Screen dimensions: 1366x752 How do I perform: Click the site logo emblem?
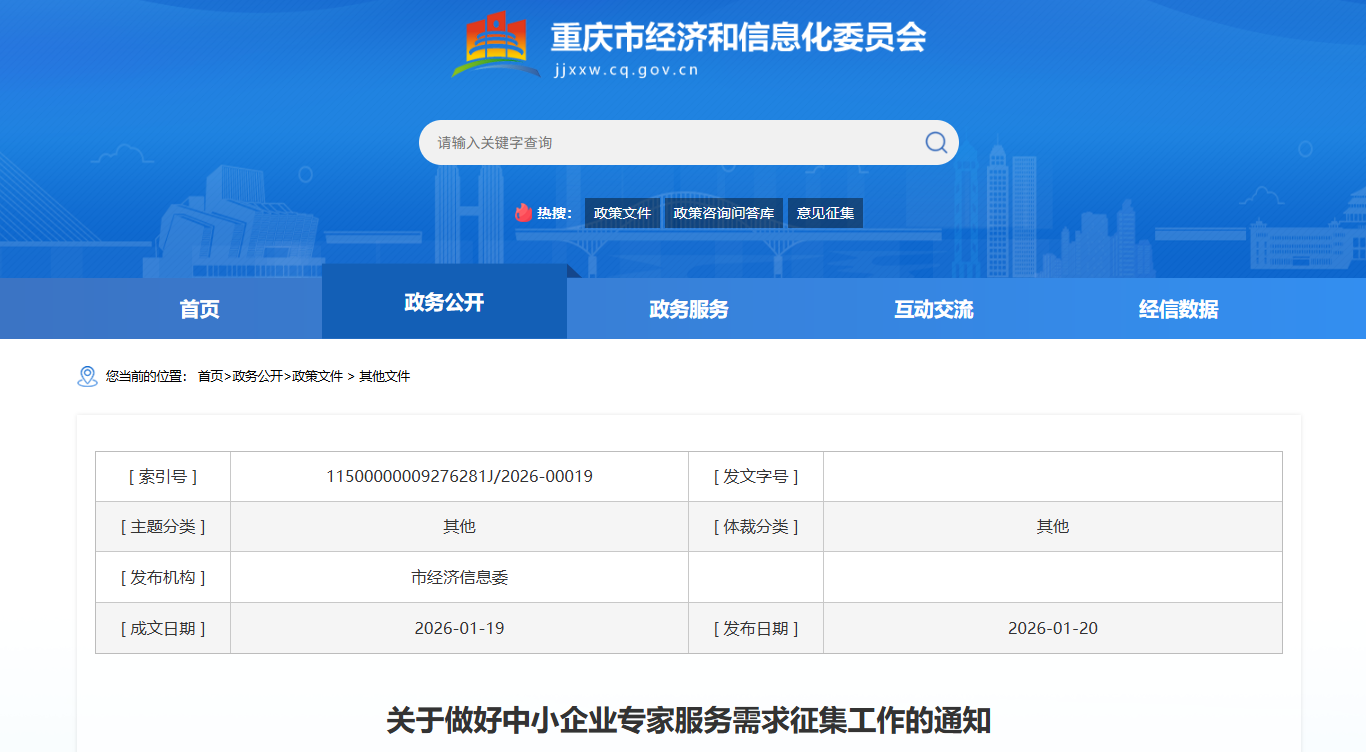point(496,45)
